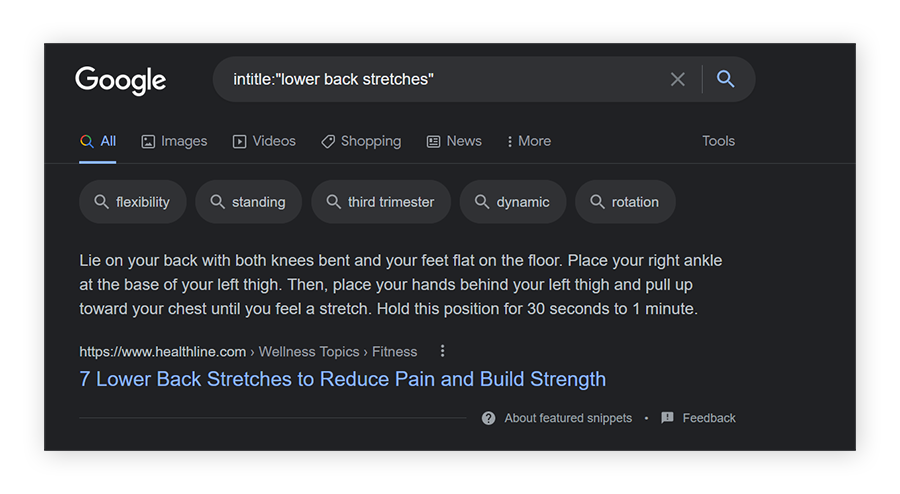Screen dimensions: 900x494
Task: Select the flexibility suggestion chip
Action: point(132,202)
